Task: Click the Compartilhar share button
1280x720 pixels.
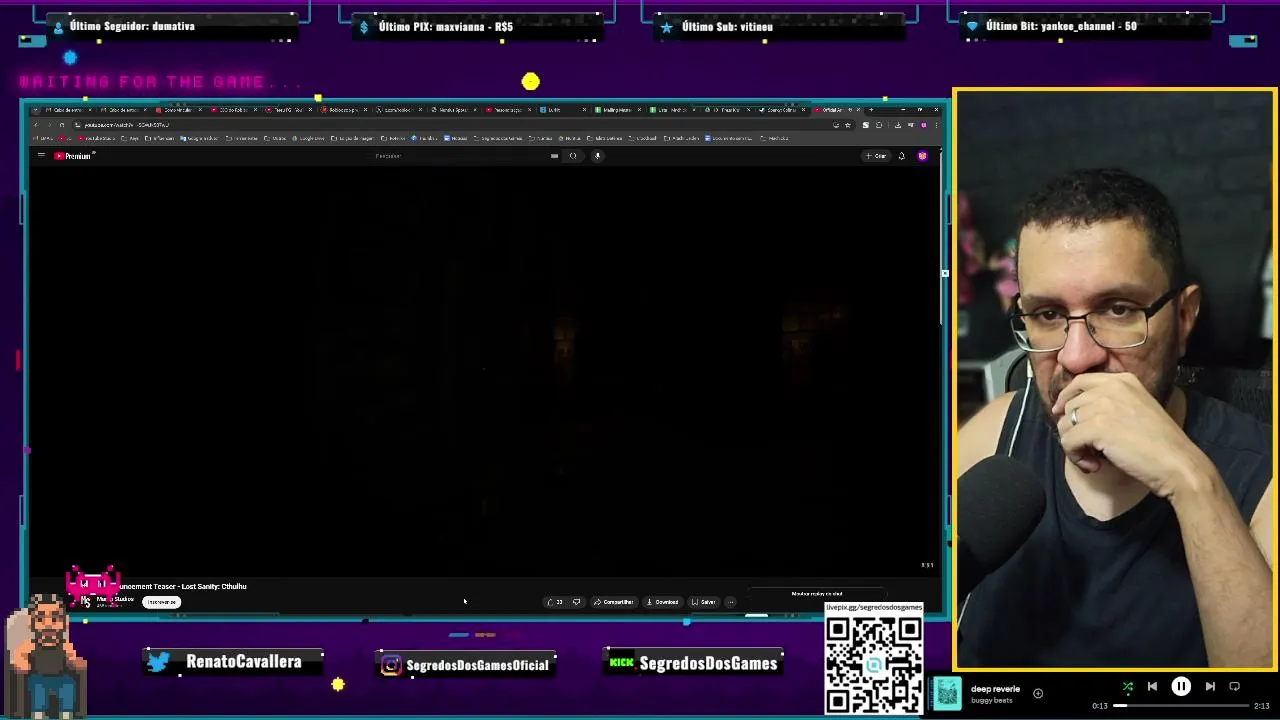Action: click(614, 602)
